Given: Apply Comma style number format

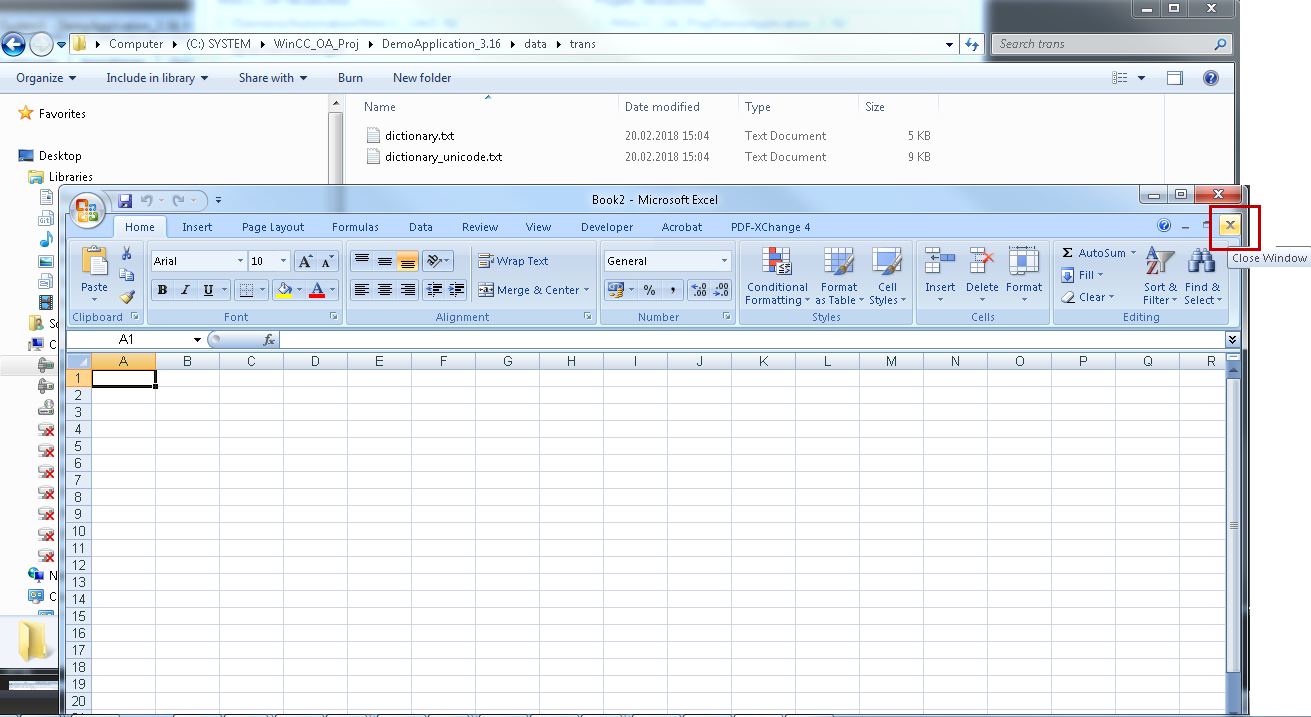Looking at the screenshot, I should (672, 290).
